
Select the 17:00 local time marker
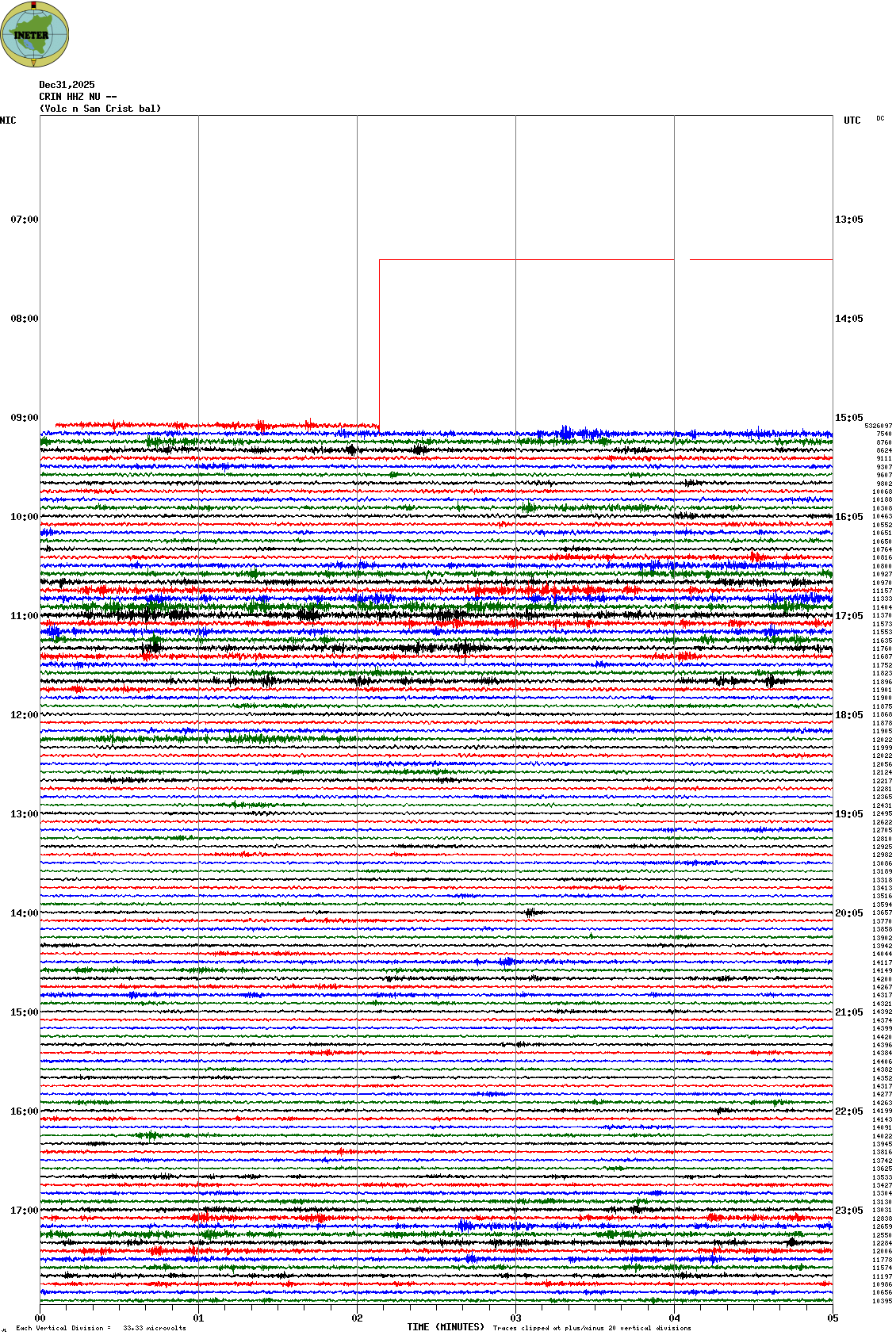click(24, 1211)
